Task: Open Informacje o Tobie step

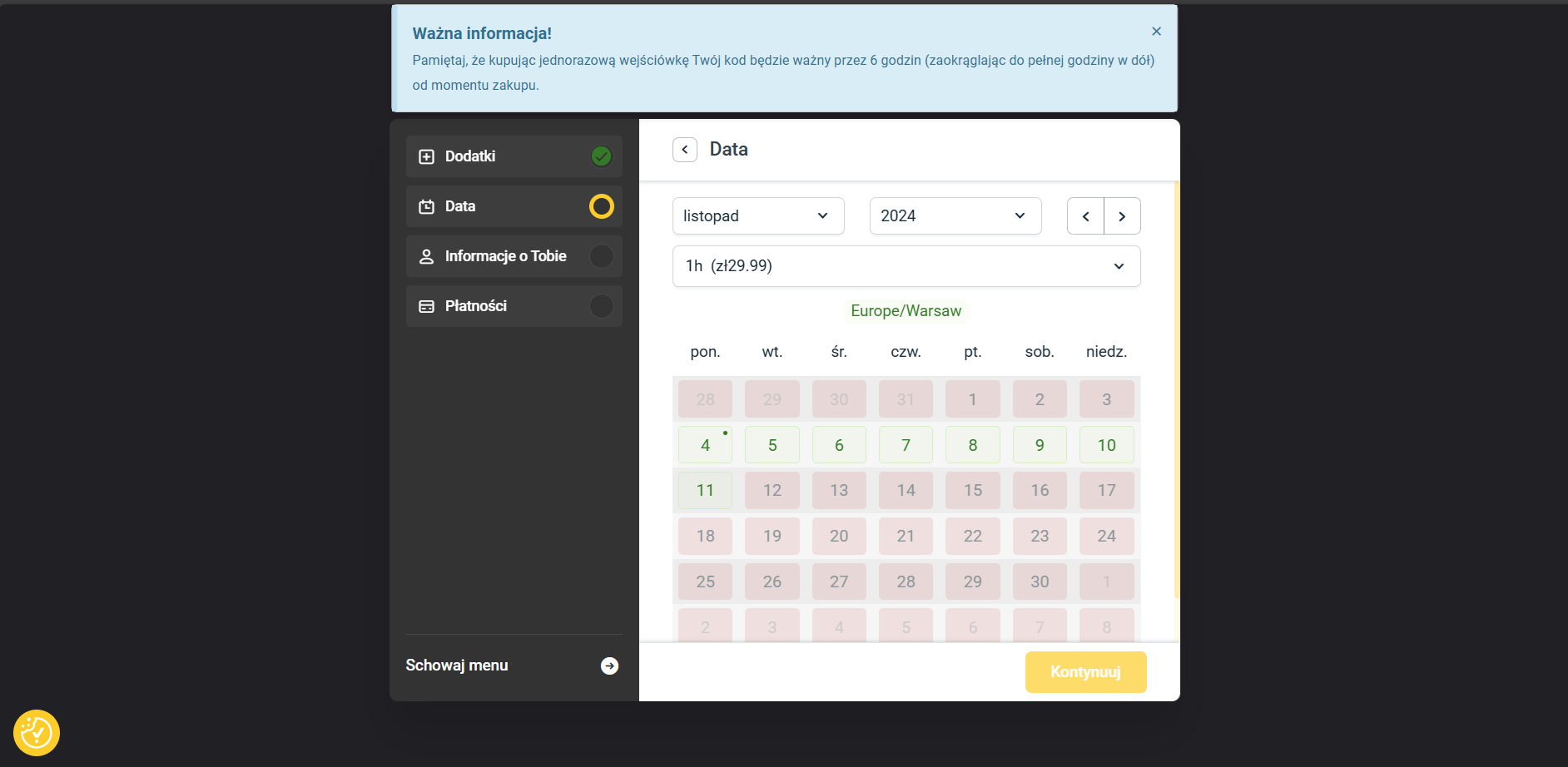Action: pos(514,256)
